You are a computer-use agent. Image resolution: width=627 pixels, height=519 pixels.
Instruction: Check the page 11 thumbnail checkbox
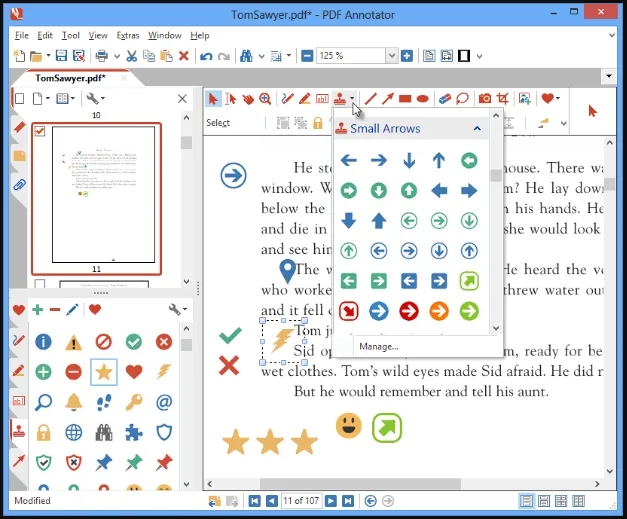coord(40,284)
